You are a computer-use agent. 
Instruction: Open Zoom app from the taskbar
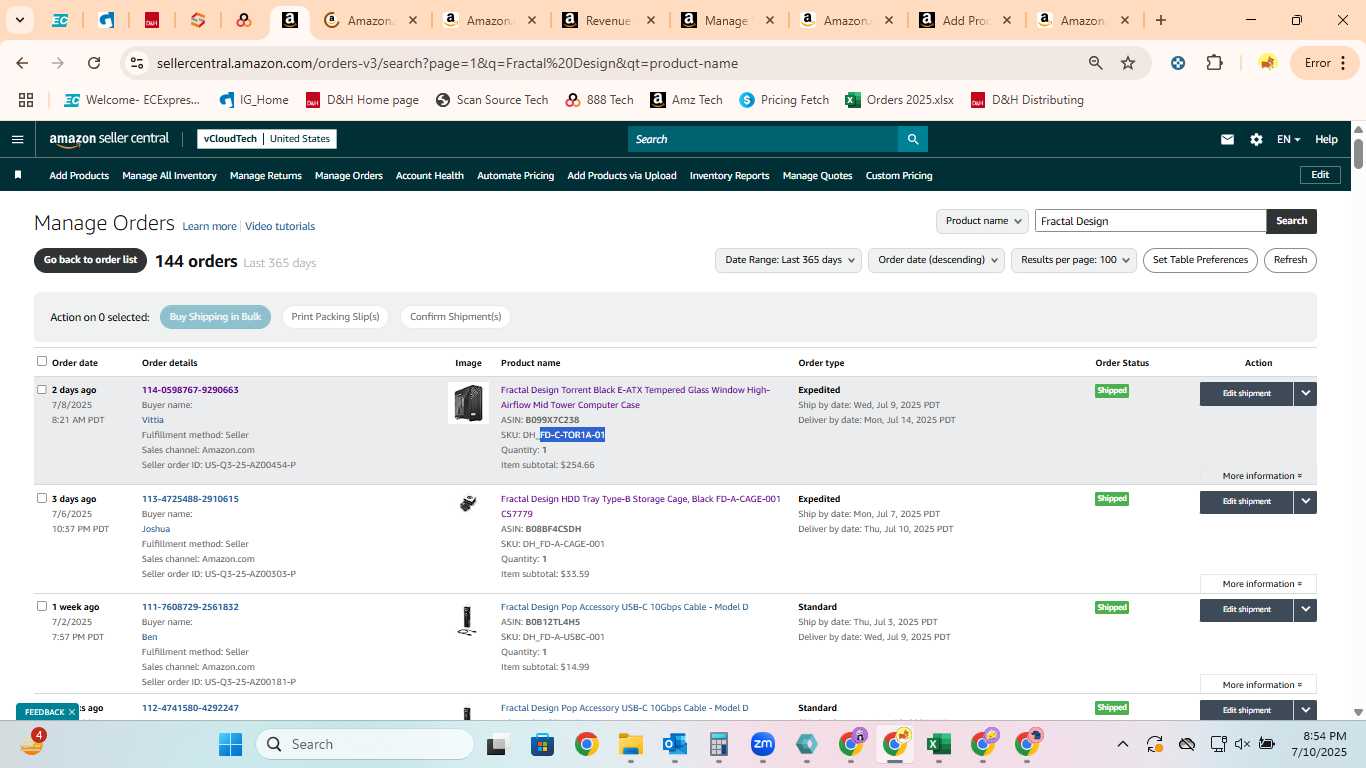(763, 744)
